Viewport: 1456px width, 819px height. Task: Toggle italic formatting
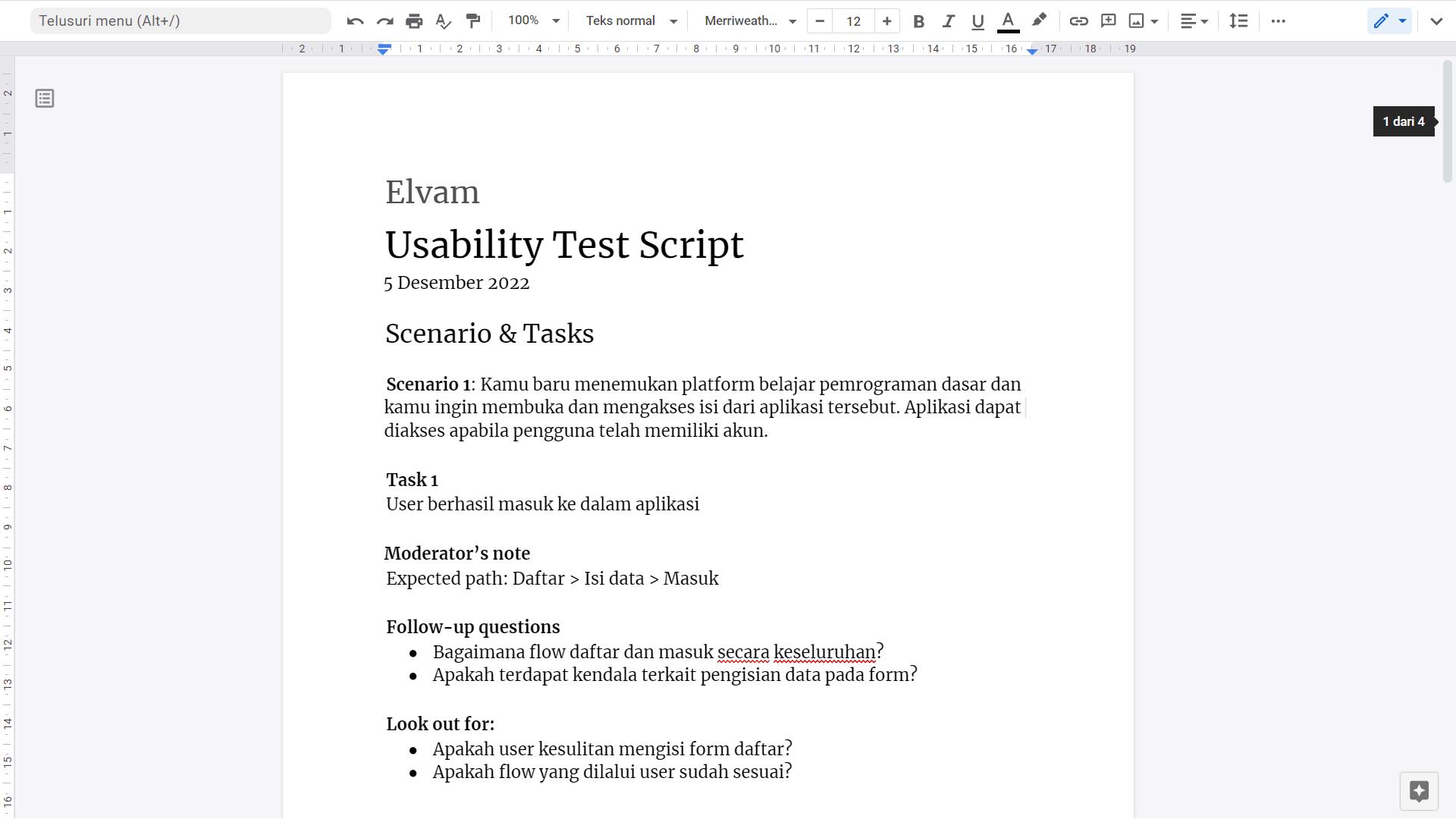click(948, 21)
